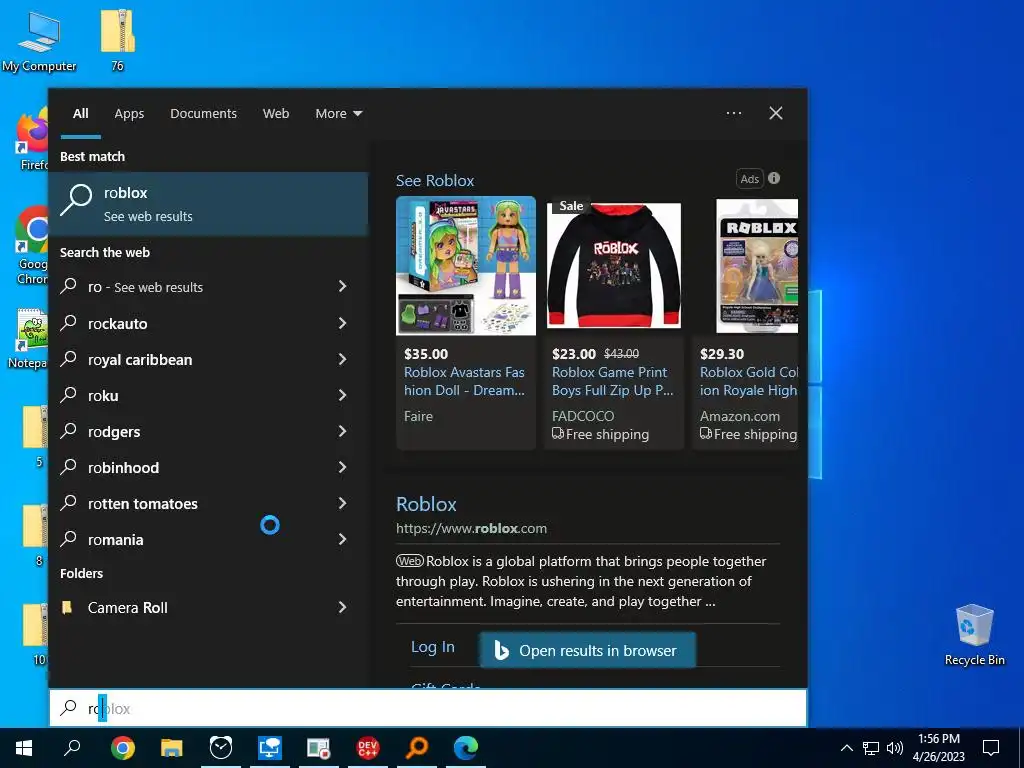Image resolution: width=1024 pixels, height=768 pixels.
Task: Open volume control tray icon
Action: click(895, 748)
